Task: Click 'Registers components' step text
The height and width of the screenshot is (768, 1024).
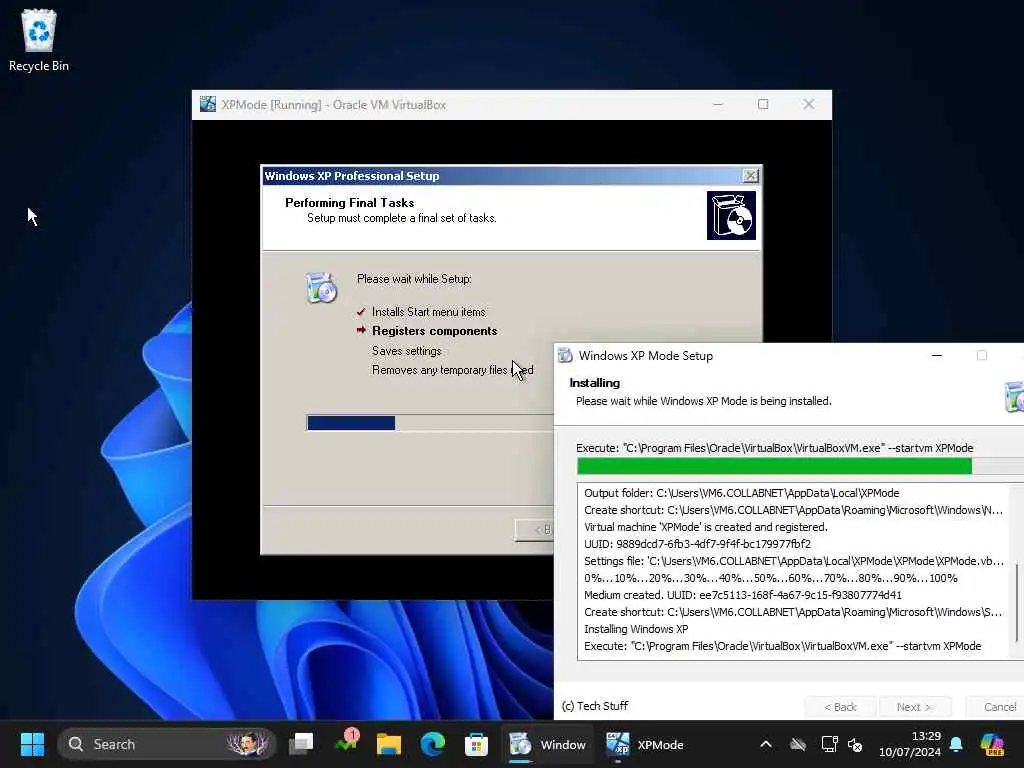Action: [434, 331]
